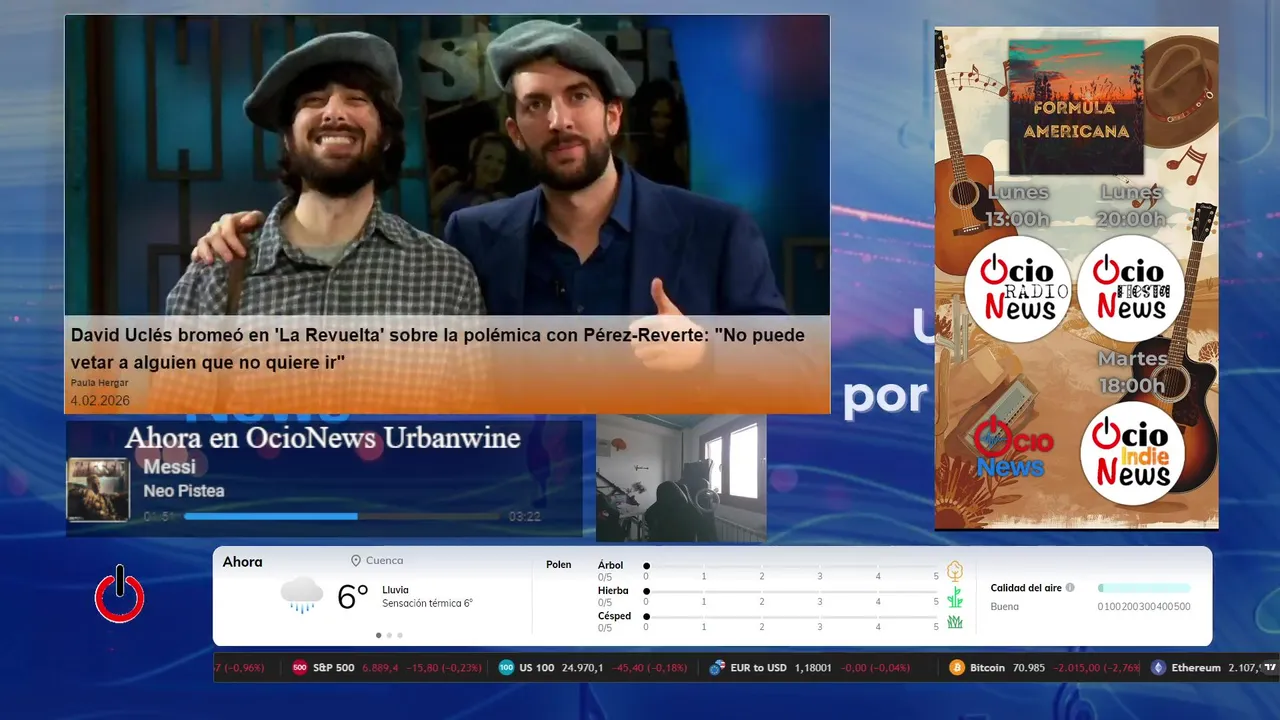
Task: Open the Calidad del aire info icon
Action: tap(1070, 588)
